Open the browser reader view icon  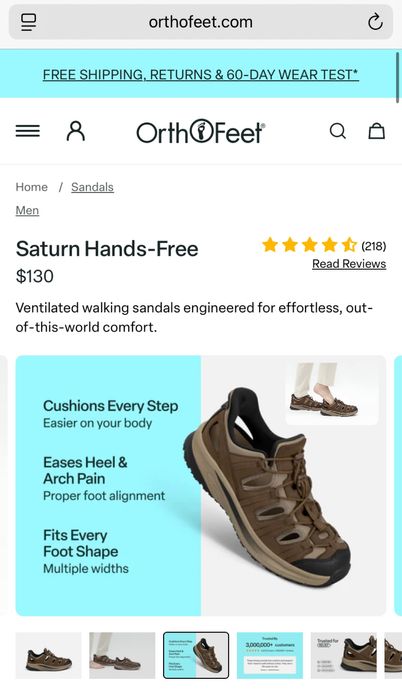pyautogui.click(x=29, y=21)
